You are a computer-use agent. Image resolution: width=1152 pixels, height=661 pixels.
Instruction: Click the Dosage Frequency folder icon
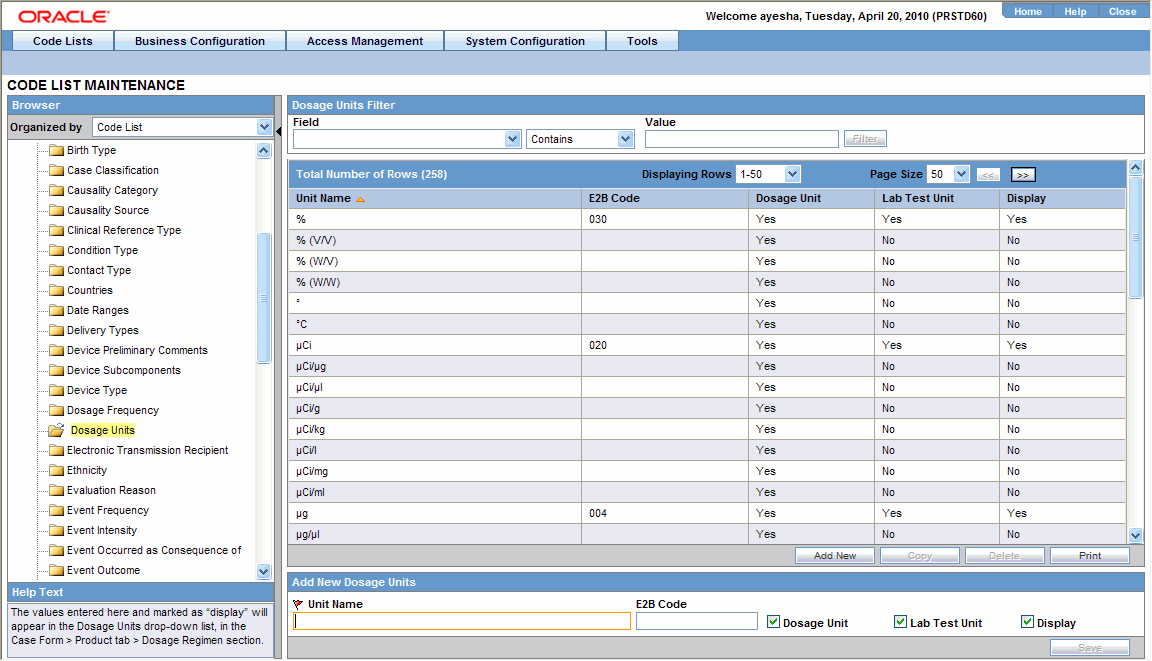[57, 411]
